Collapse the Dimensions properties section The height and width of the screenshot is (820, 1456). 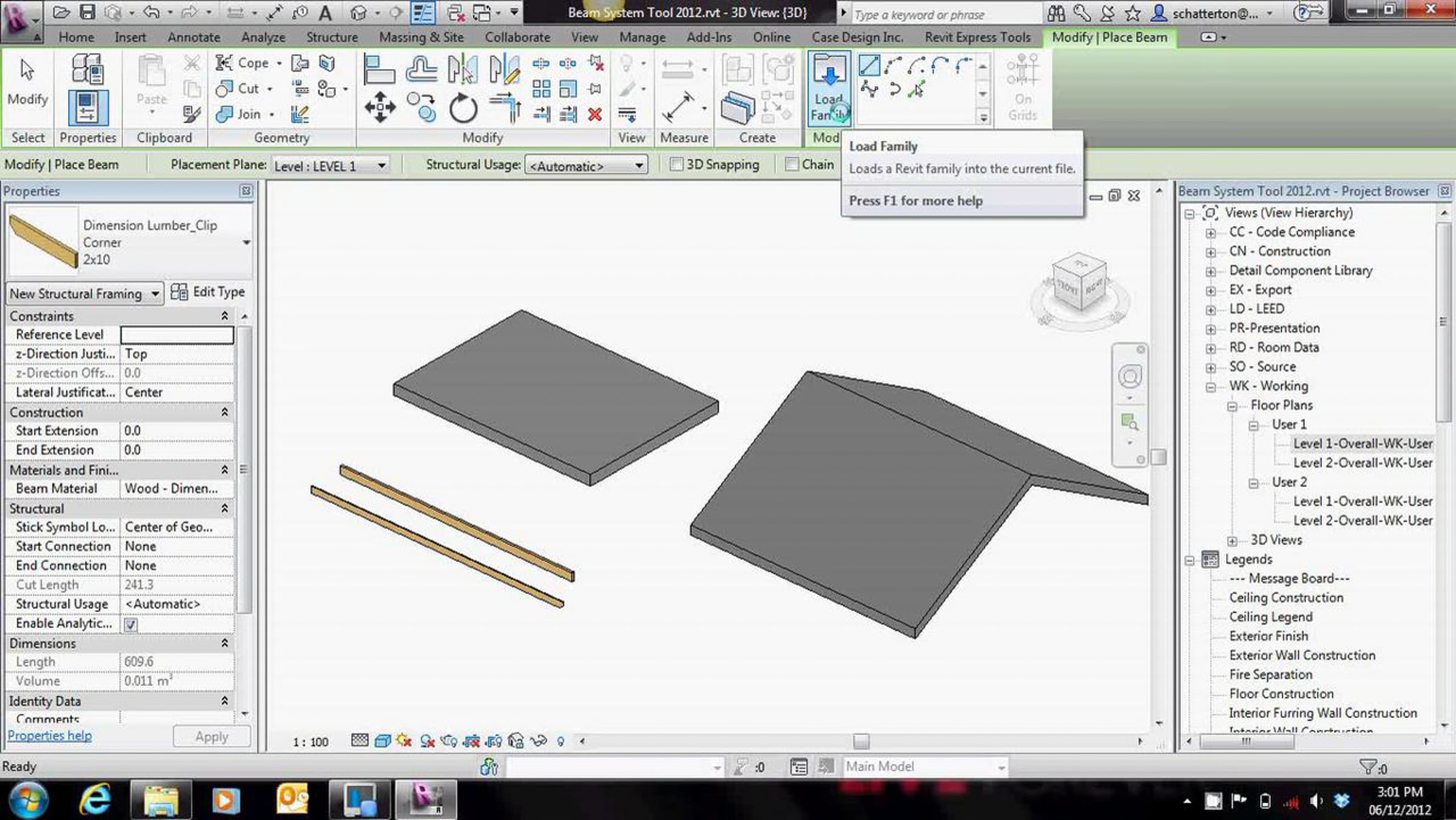click(x=224, y=643)
